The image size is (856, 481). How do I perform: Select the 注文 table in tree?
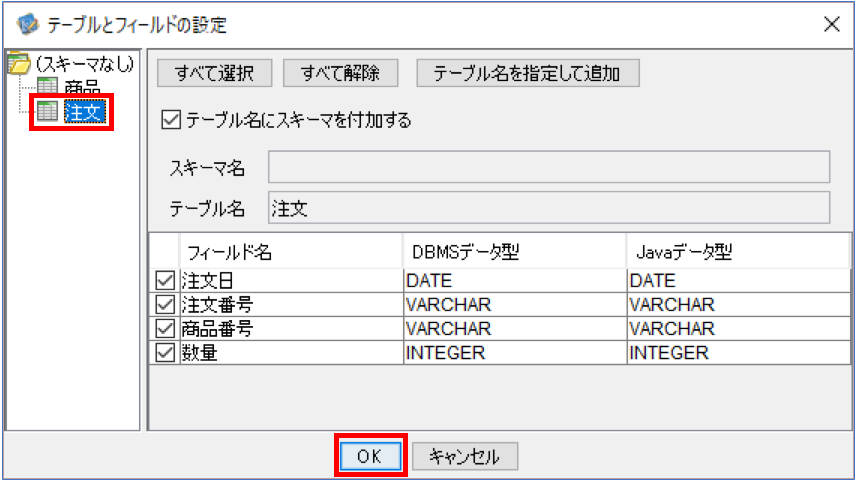[x=84, y=112]
